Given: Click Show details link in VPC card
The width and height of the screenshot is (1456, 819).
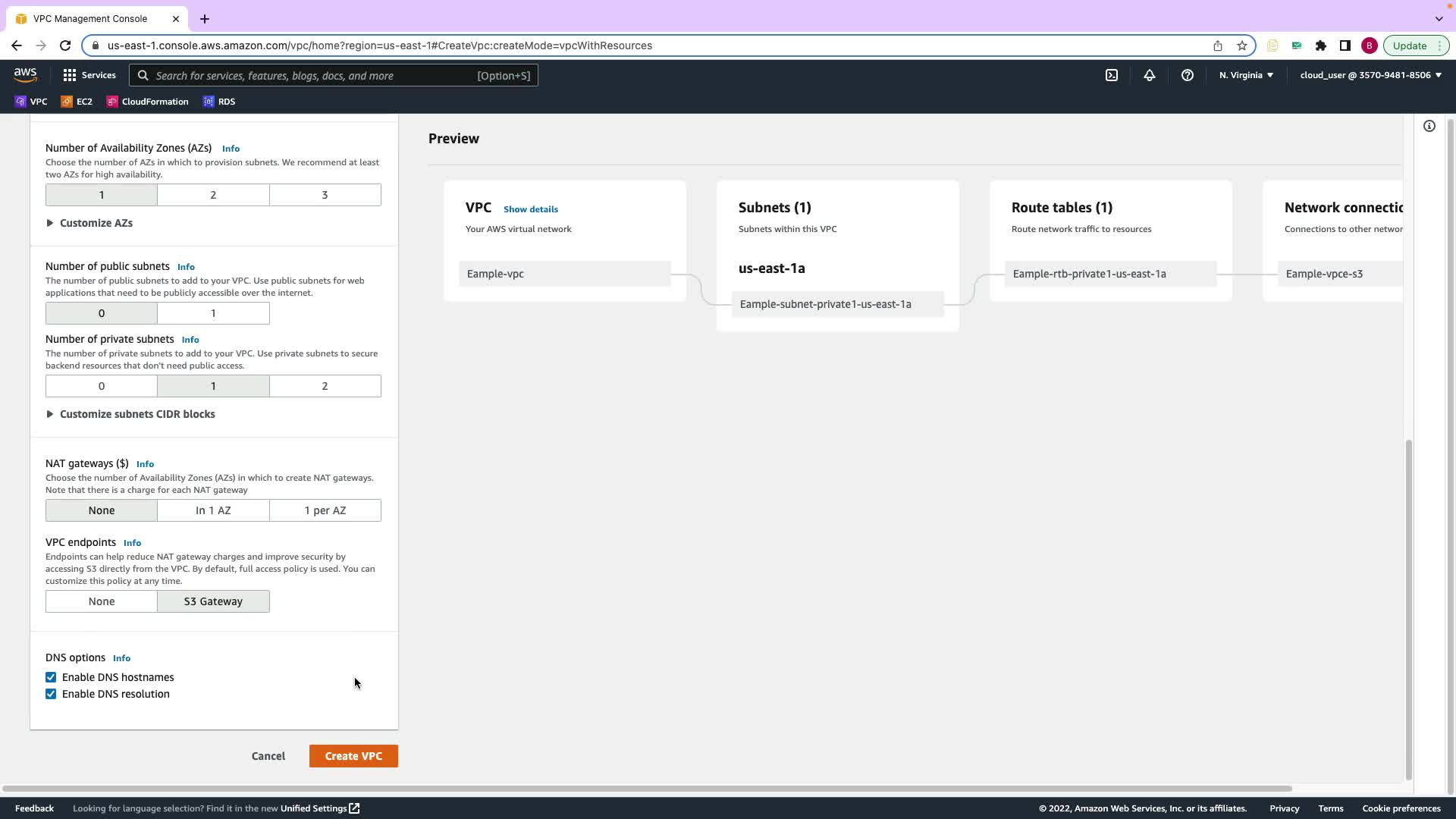Looking at the screenshot, I should [531, 209].
